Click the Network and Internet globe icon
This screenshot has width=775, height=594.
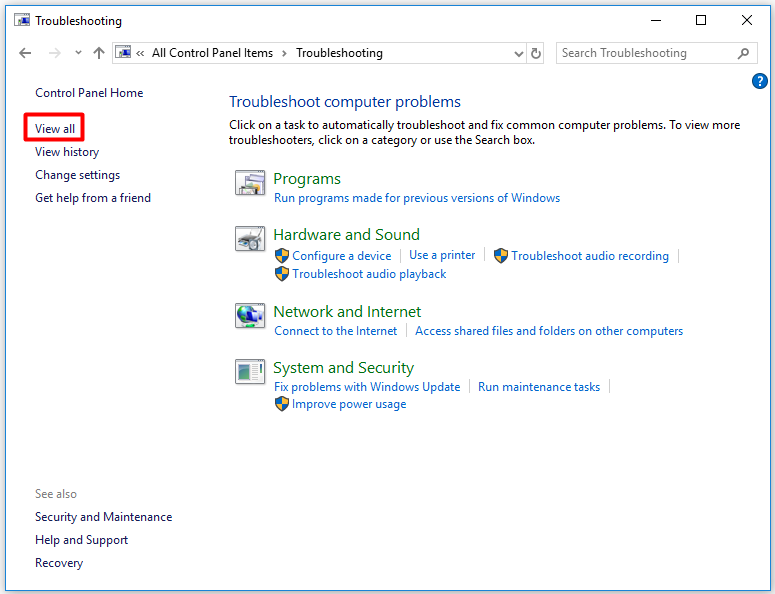tap(250, 316)
